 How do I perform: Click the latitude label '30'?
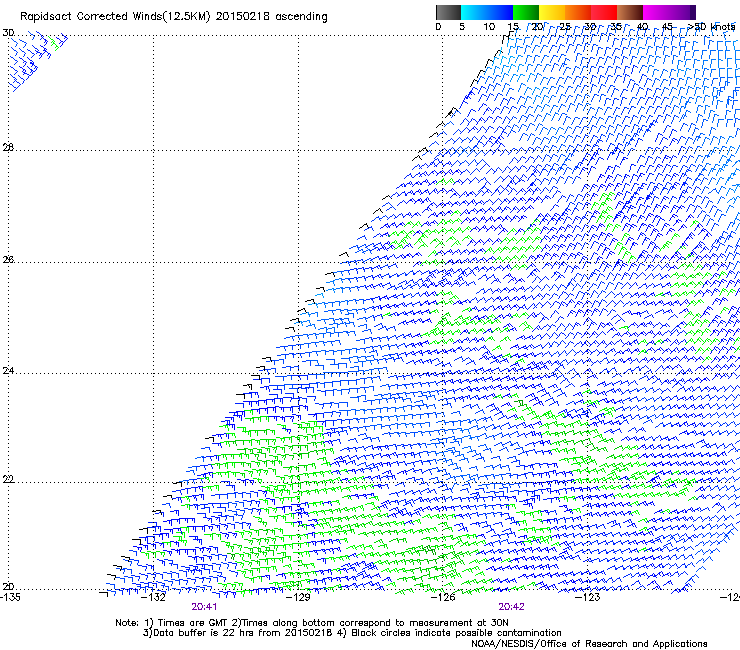pos(8,33)
